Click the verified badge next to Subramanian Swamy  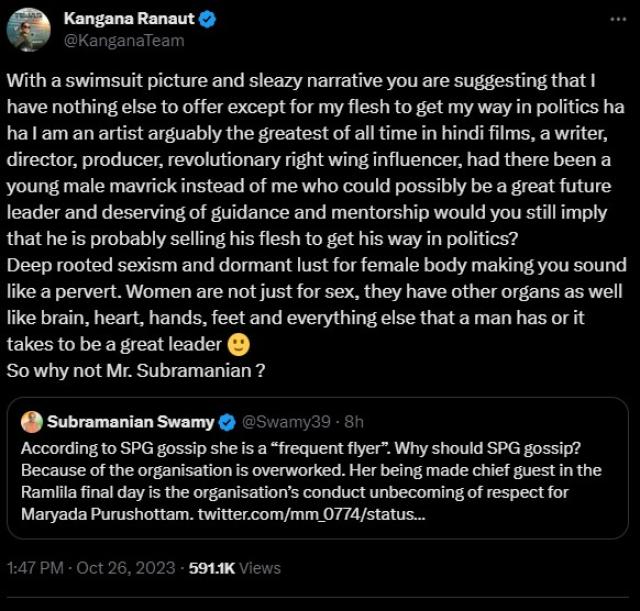point(227,421)
